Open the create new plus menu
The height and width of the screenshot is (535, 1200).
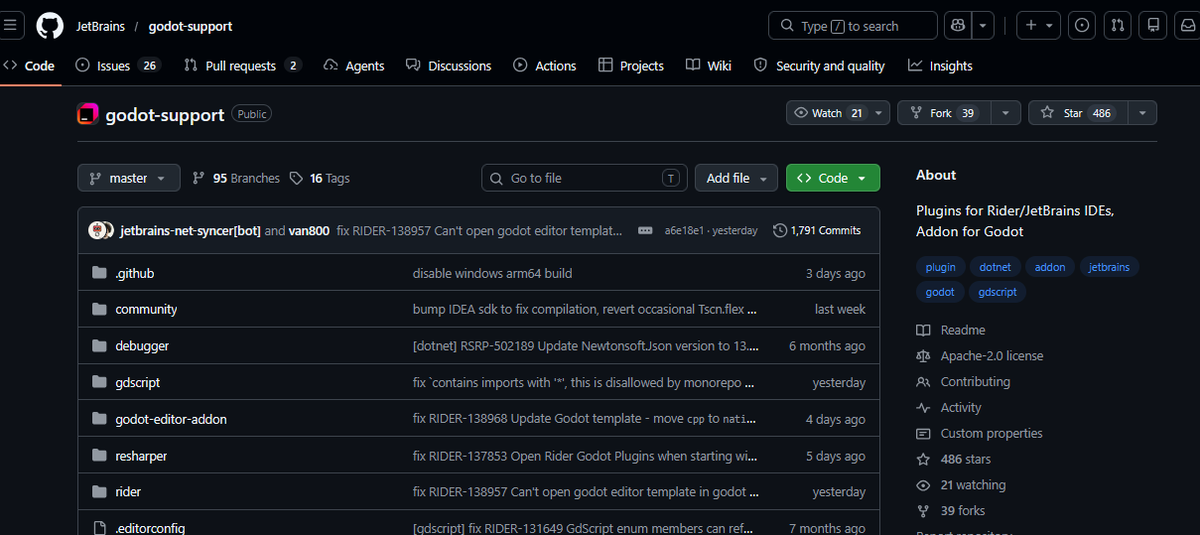tap(1040, 26)
